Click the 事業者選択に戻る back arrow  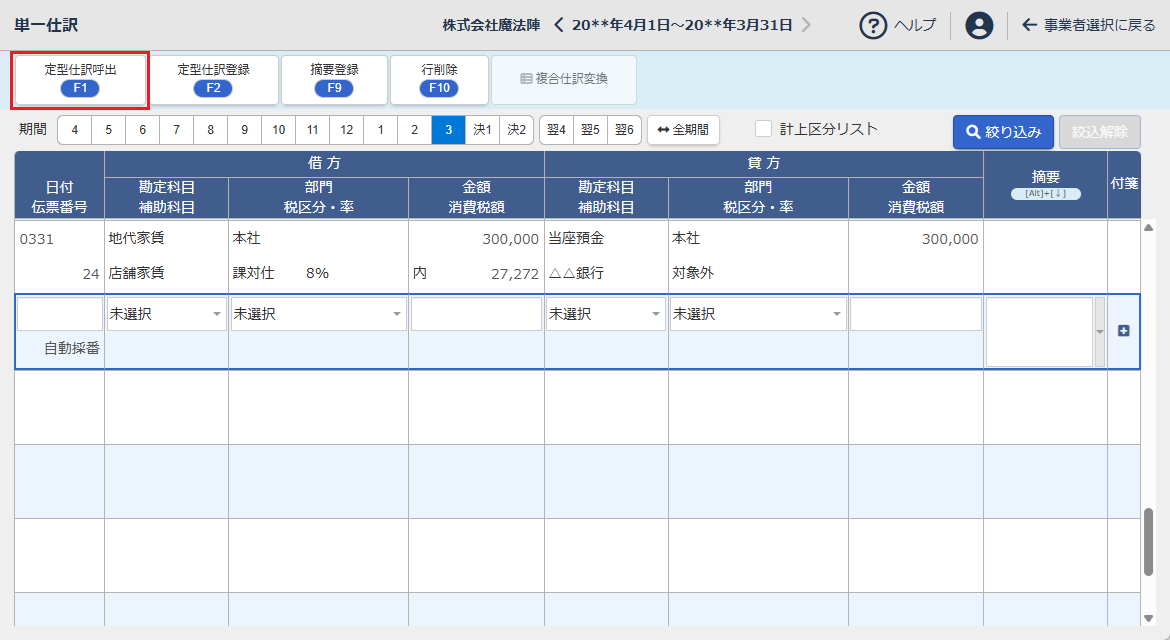(1029, 25)
